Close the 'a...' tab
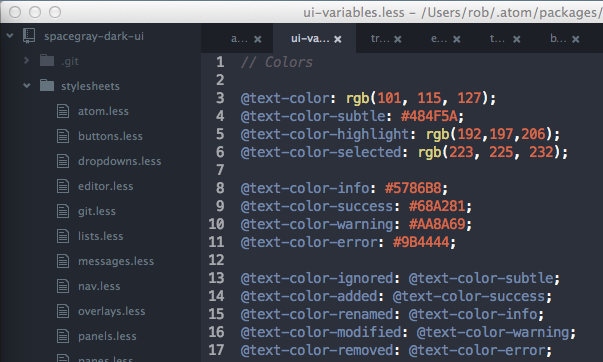Image resolution: width=603 pixels, height=362 pixels. point(258,39)
